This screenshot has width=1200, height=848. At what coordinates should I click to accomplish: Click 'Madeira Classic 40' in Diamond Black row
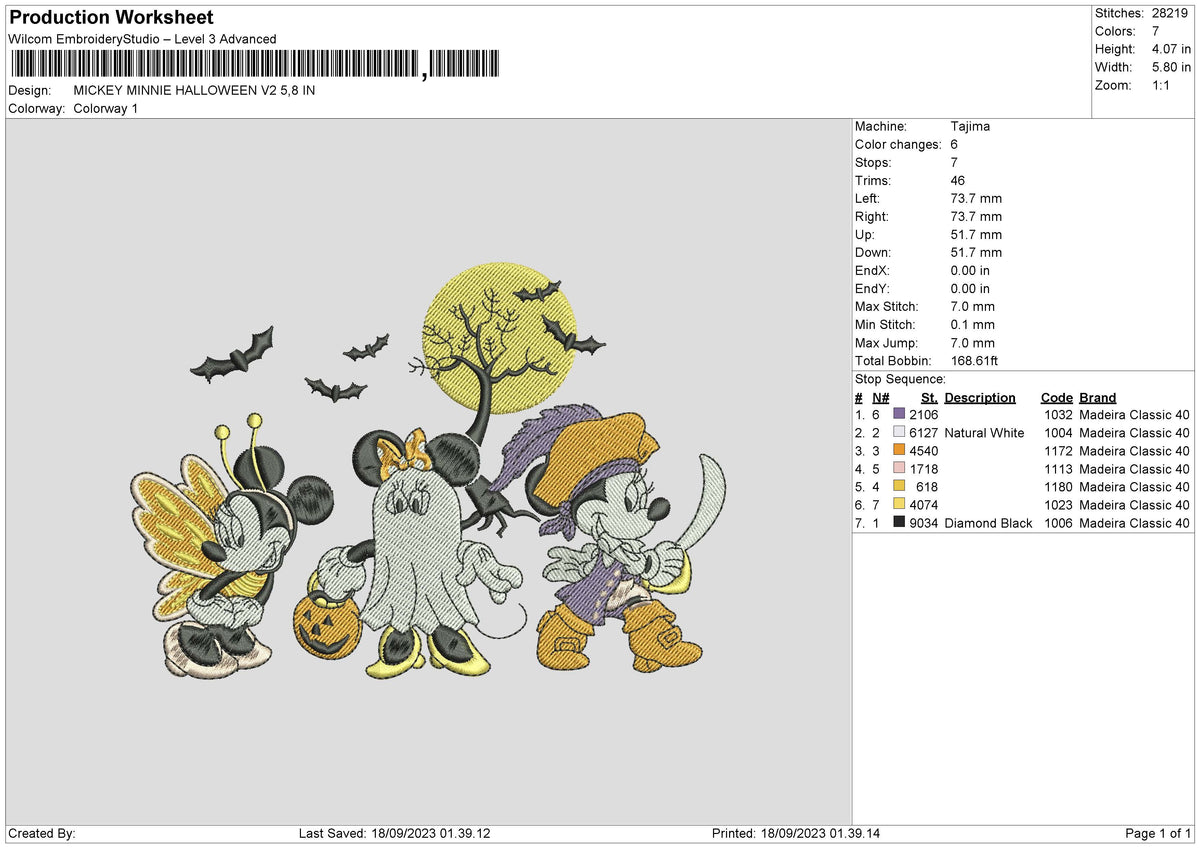(1135, 522)
